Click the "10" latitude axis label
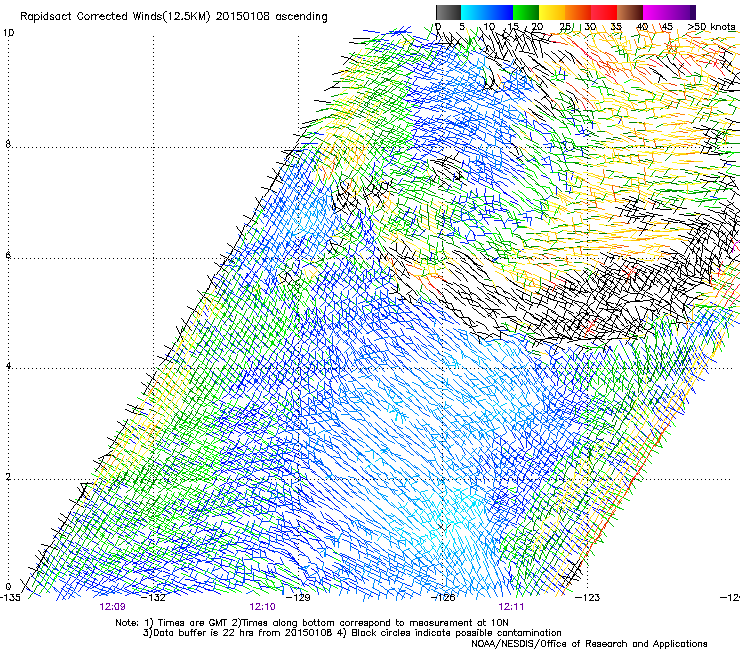Screen dimensions: 740x650 [8, 33]
